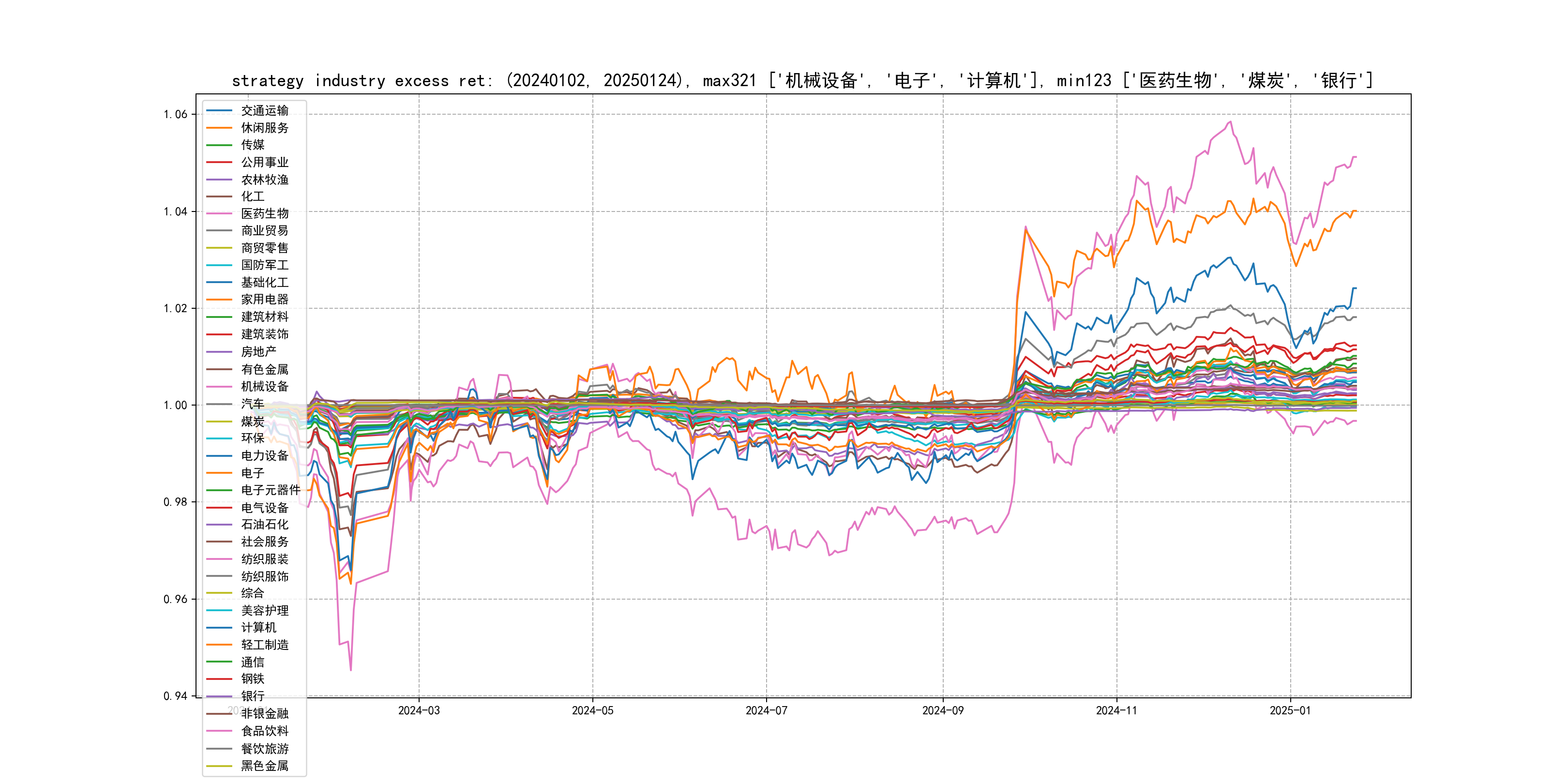Click the 食品饮料 legend line swatch
This screenshot has width=1568, height=784.
click(219, 731)
